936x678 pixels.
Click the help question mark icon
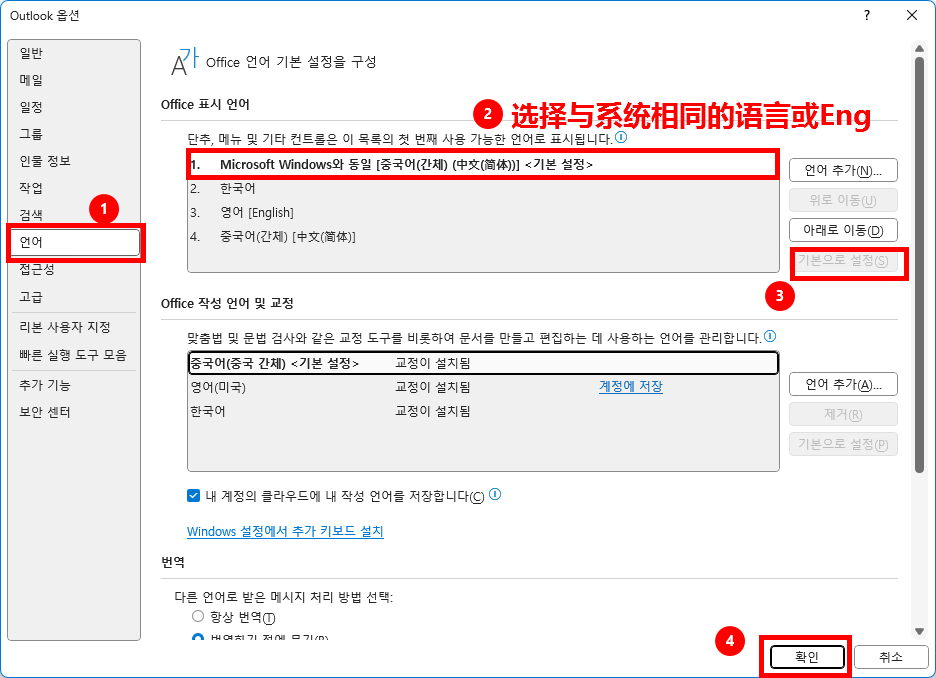[x=867, y=16]
